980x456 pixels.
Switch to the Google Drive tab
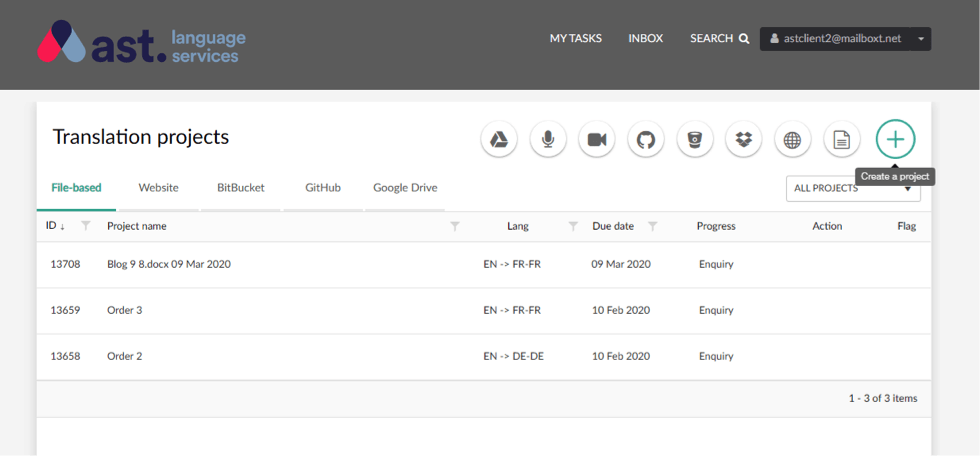tap(405, 187)
